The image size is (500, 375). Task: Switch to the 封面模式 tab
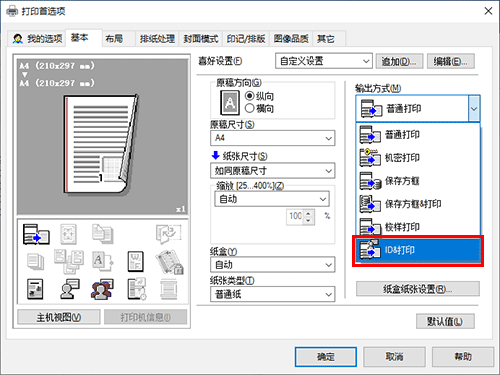click(201, 39)
